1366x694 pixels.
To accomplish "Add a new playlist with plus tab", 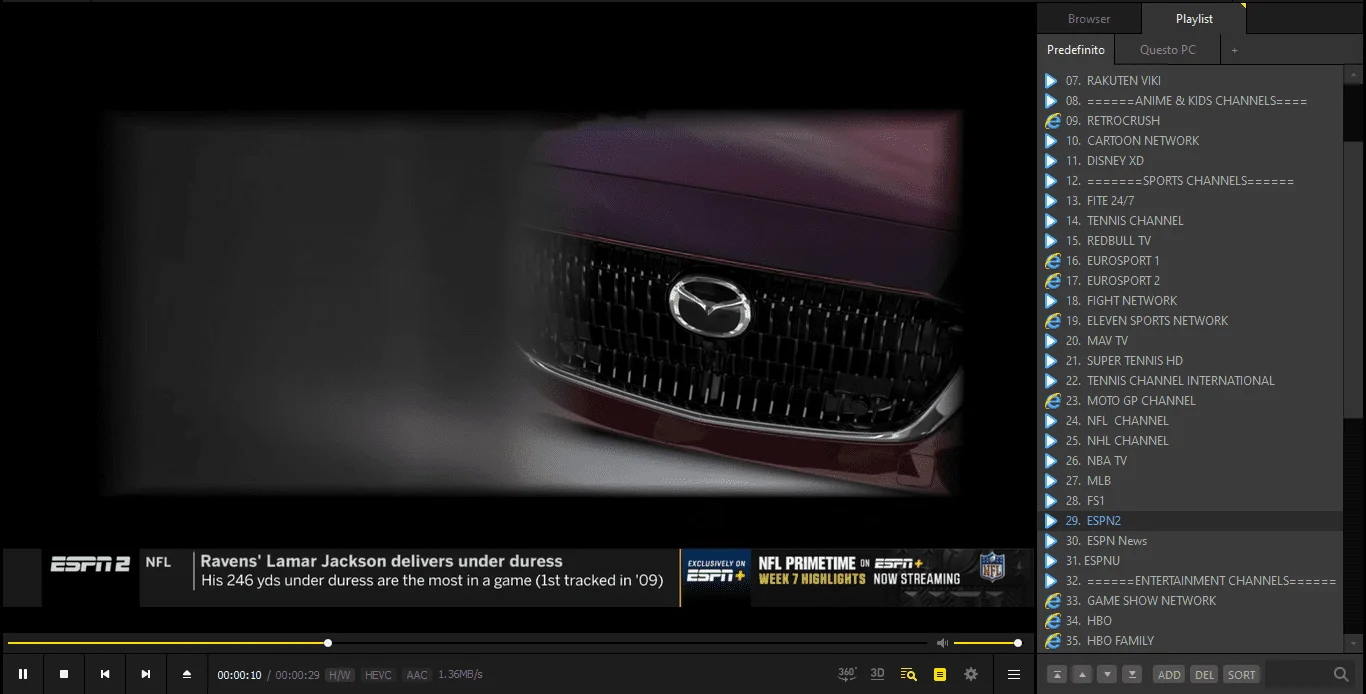I will 1234,50.
